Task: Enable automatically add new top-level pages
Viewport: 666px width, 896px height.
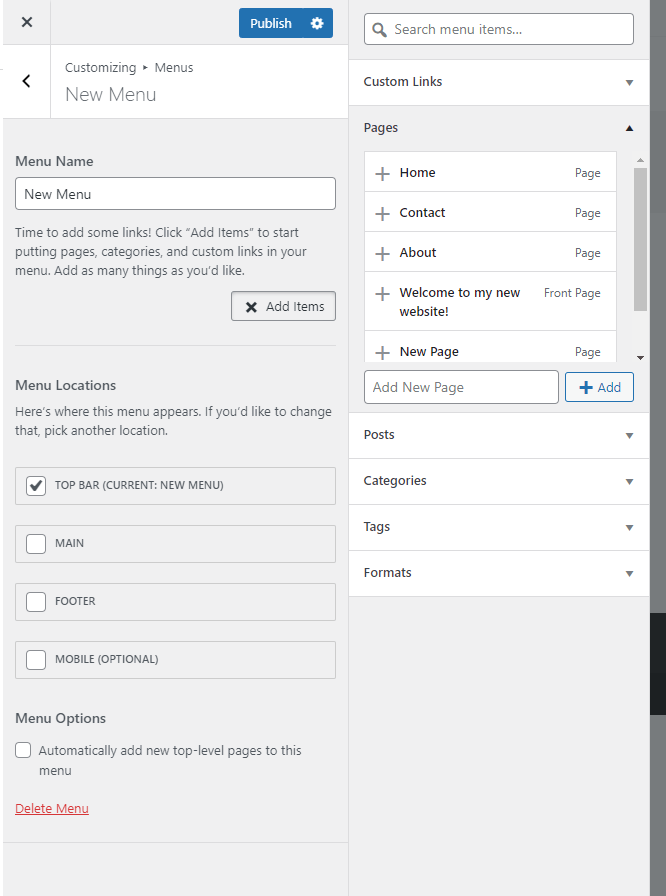Action: pyautogui.click(x=23, y=750)
